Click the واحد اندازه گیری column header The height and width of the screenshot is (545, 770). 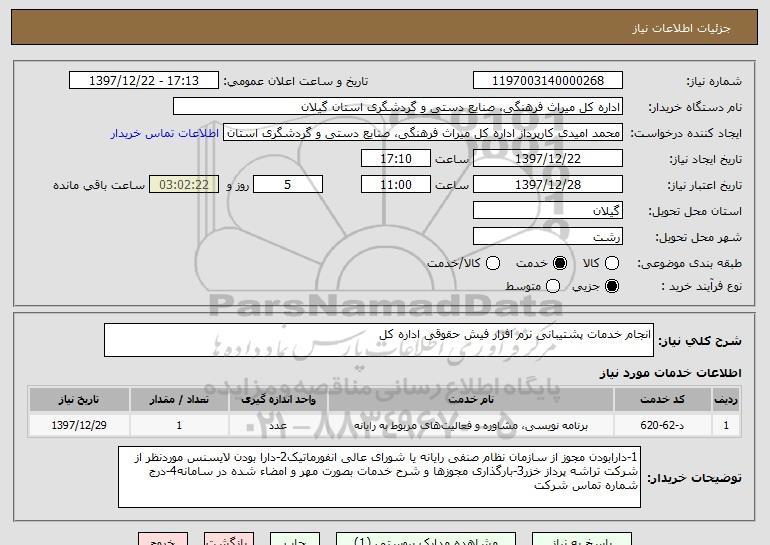pos(278,400)
